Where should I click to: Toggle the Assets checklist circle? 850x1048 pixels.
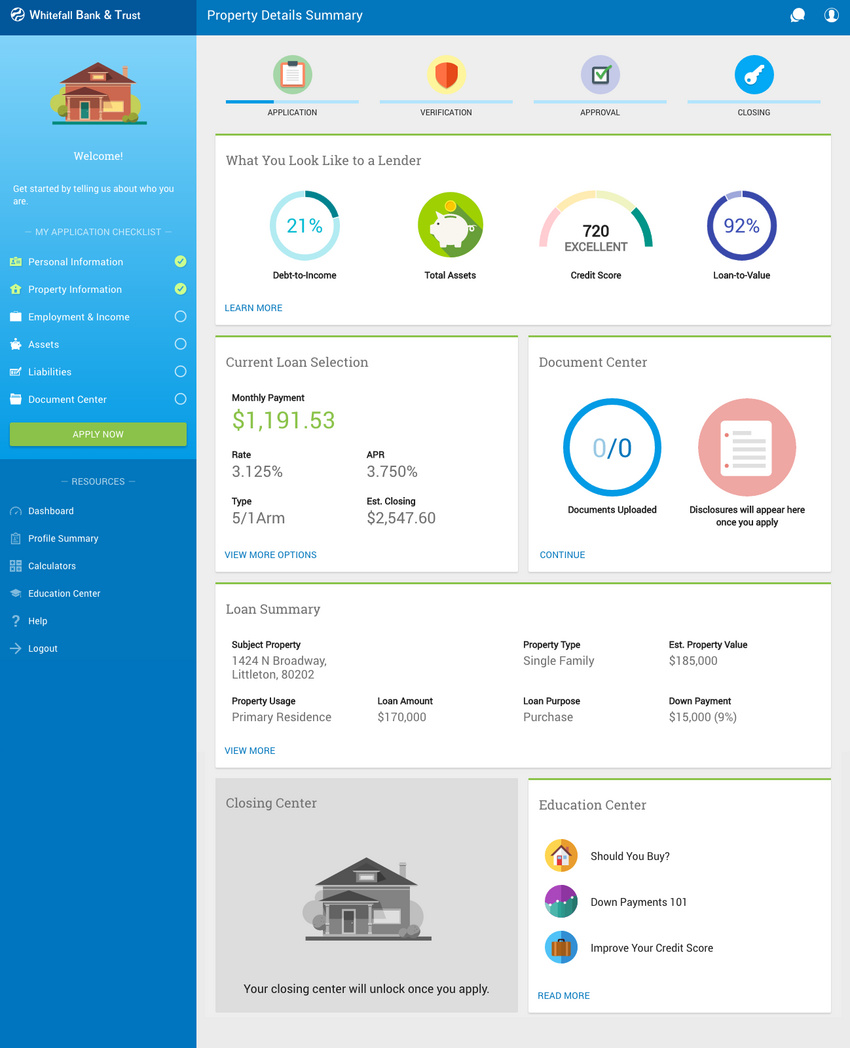coord(180,344)
